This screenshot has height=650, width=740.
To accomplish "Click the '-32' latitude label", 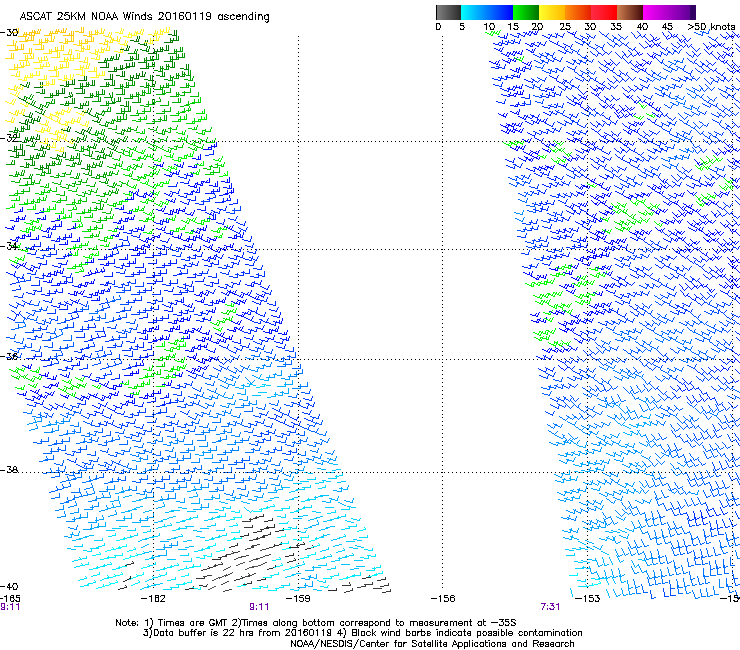I will pyautogui.click(x=10, y=138).
